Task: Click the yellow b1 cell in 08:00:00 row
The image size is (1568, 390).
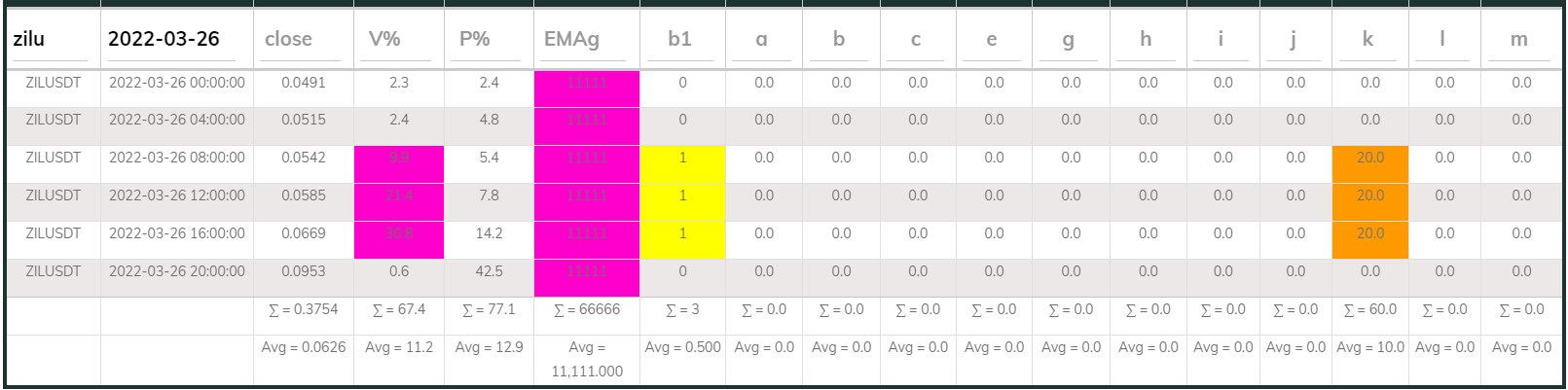Action: click(x=682, y=159)
